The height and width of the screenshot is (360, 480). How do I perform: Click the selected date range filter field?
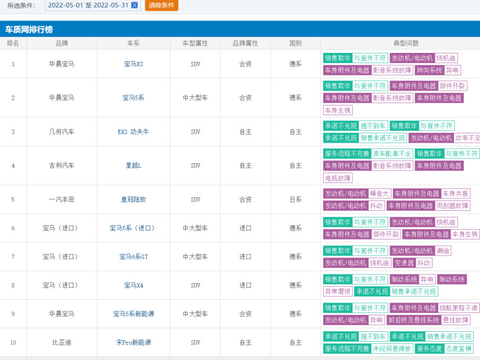coord(92,5)
